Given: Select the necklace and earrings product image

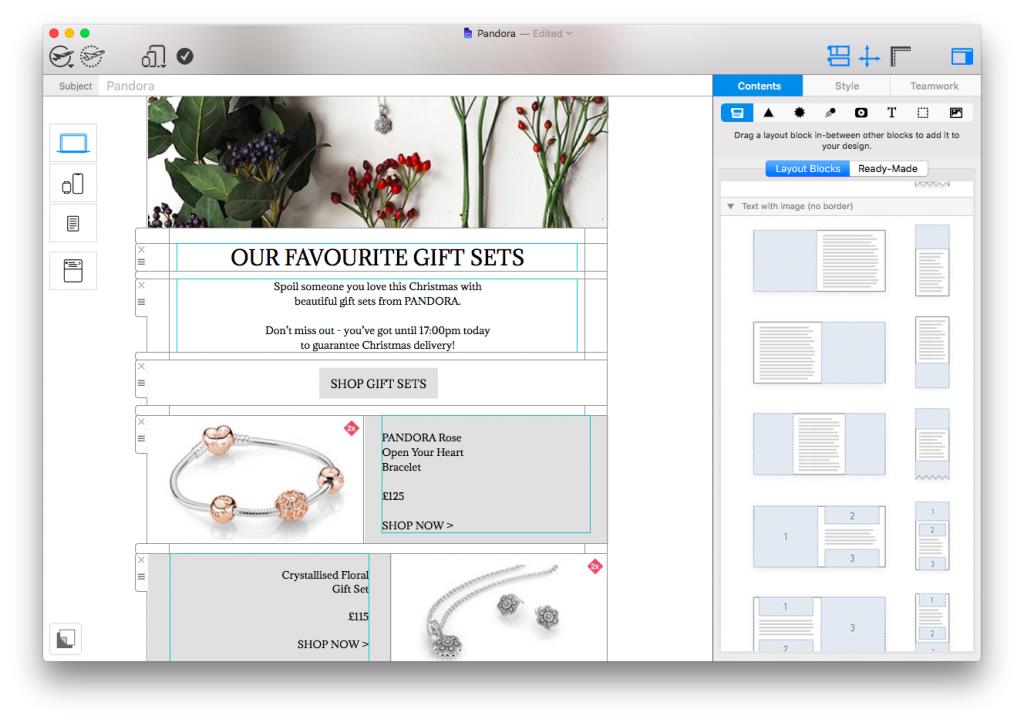Looking at the screenshot, I should point(499,607).
